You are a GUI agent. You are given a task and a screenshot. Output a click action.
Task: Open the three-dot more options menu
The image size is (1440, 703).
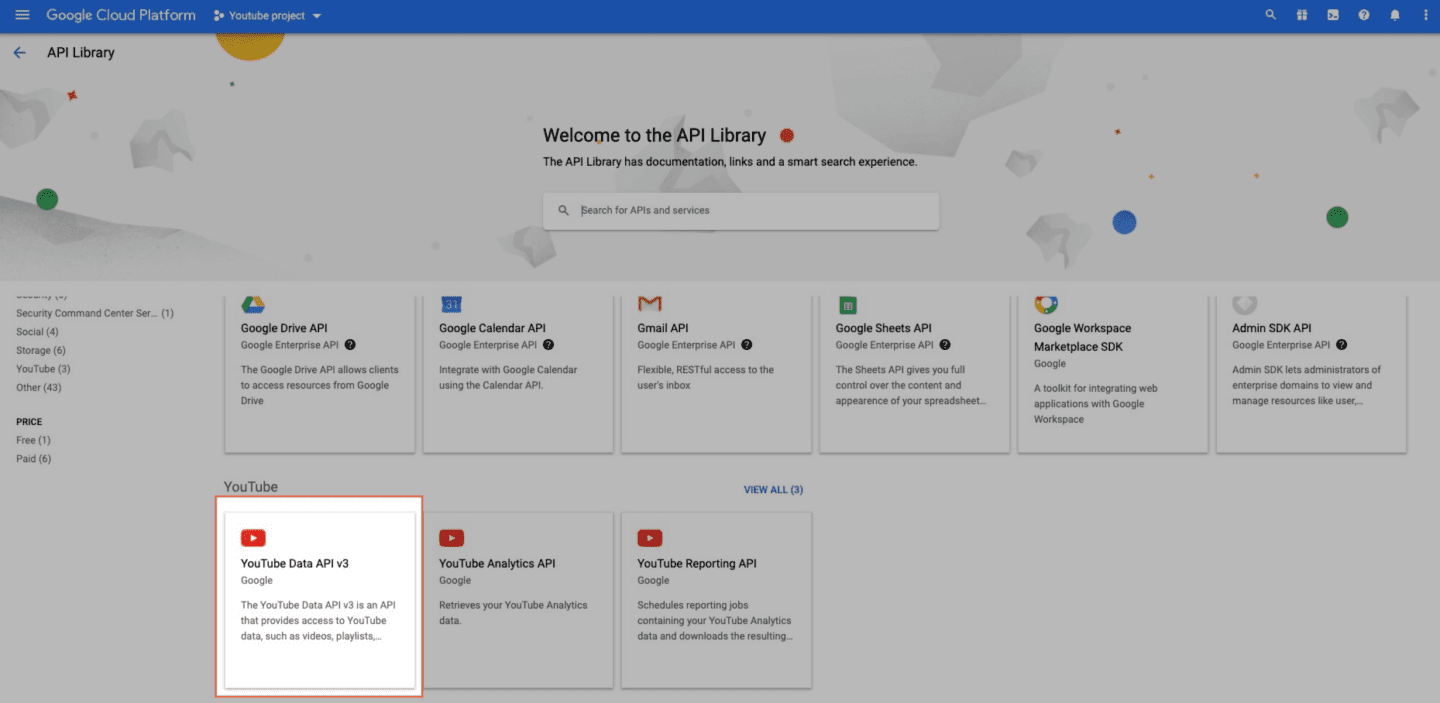(1425, 15)
